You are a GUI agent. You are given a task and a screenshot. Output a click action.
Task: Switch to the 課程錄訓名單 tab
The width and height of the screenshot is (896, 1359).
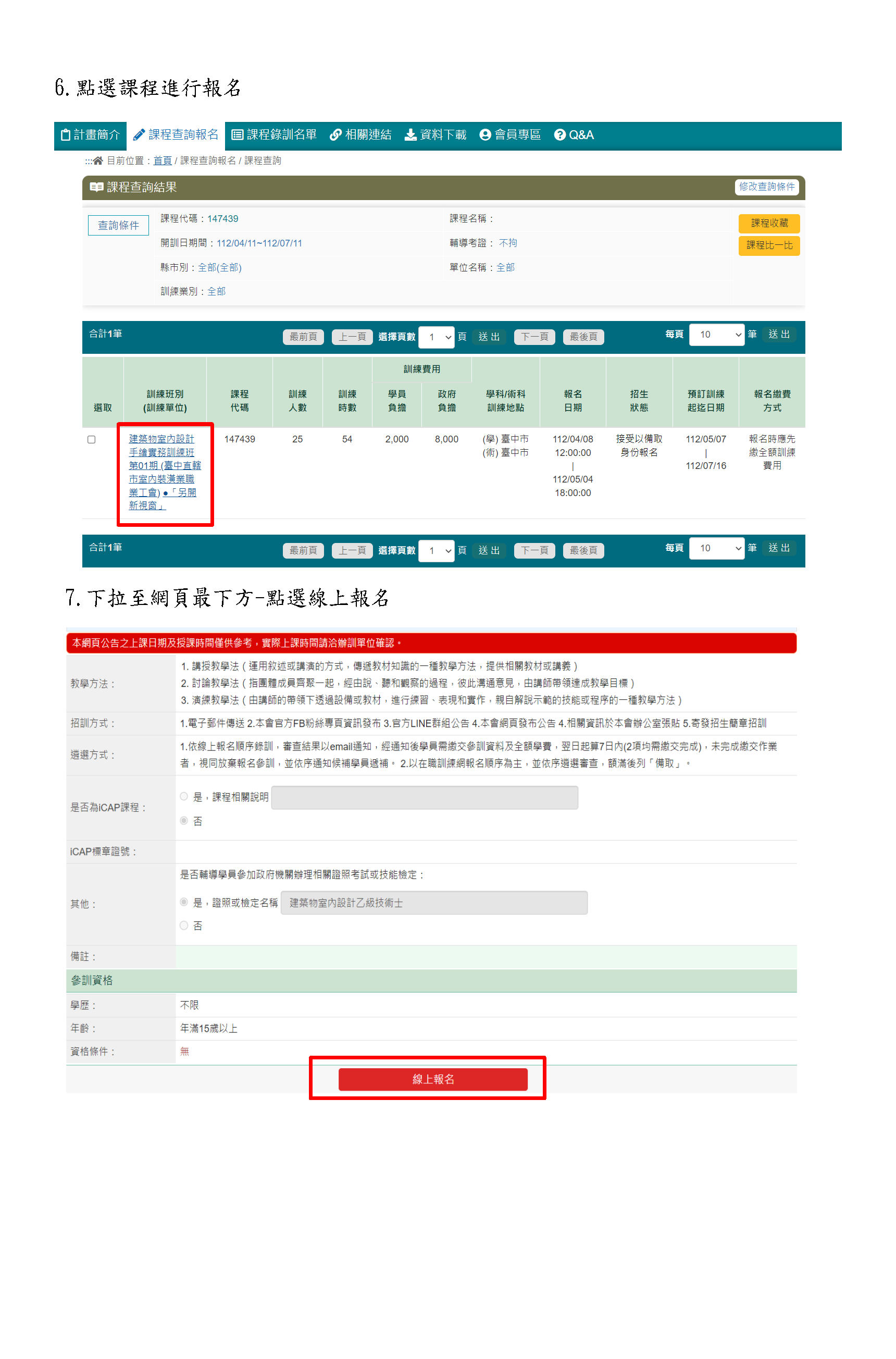pyautogui.click(x=281, y=135)
